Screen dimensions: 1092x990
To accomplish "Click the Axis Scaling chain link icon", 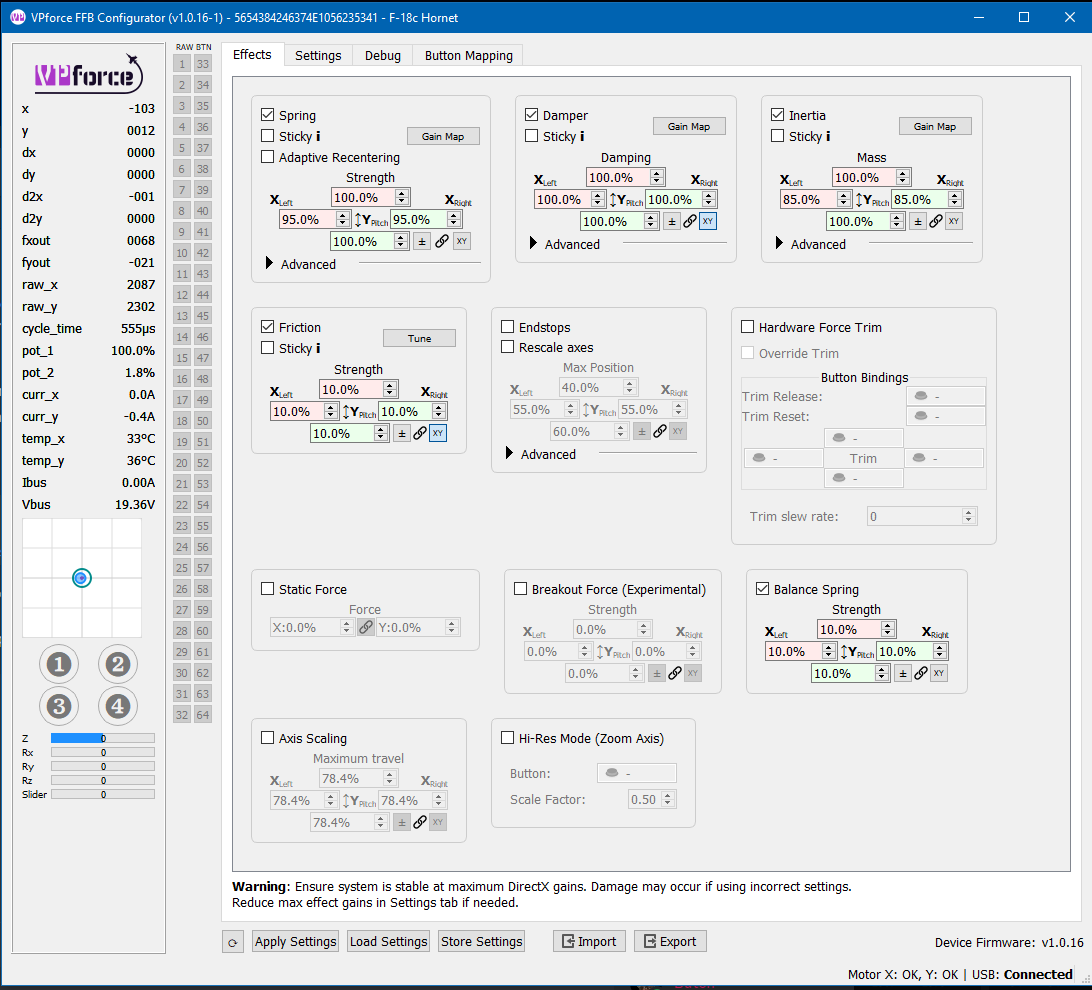I will click(x=420, y=822).
